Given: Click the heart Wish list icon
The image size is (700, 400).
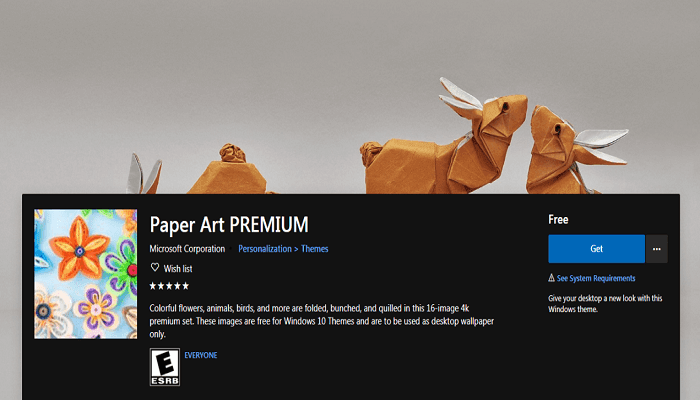Looking at the screenshot, I should coord(155,267).
